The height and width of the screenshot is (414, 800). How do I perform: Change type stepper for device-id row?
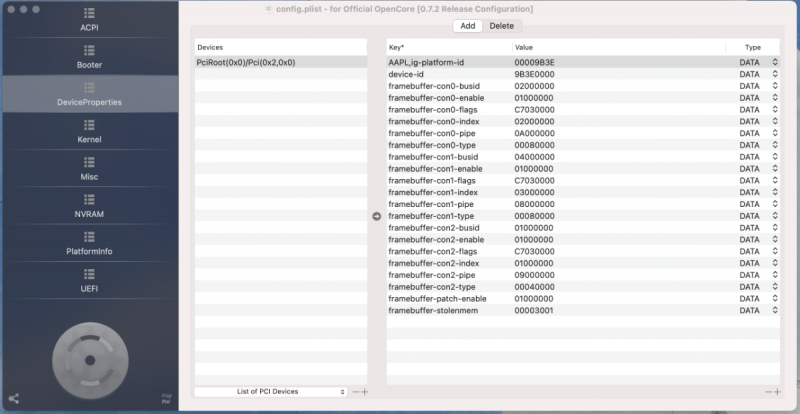[775, 74]
